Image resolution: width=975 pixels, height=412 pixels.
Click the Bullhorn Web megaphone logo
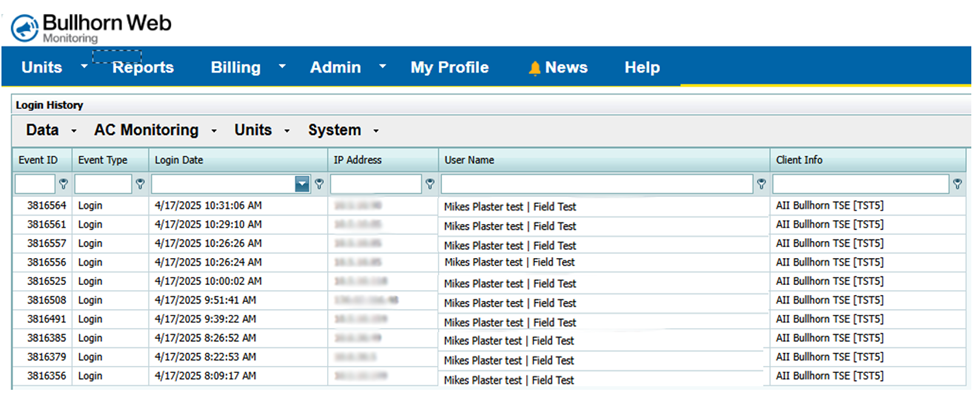point(25,27)
